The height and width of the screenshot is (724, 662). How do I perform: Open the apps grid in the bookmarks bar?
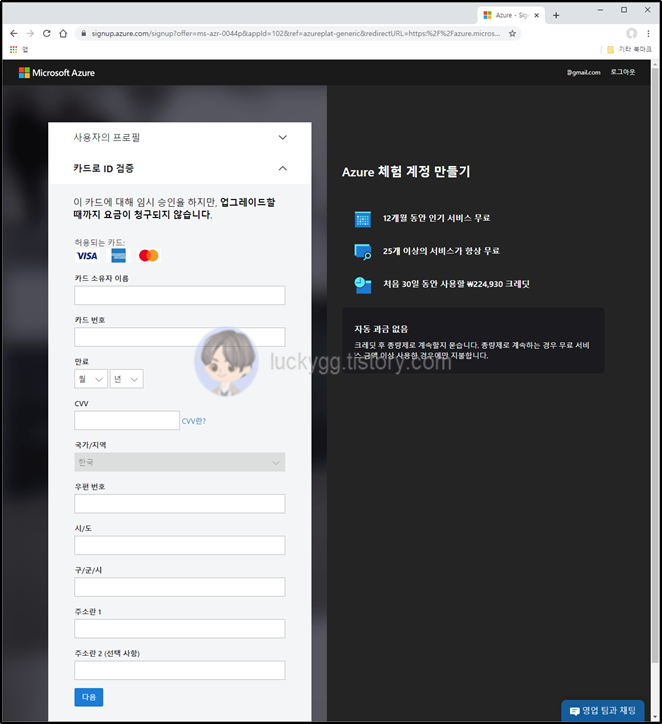click(13, 49)
